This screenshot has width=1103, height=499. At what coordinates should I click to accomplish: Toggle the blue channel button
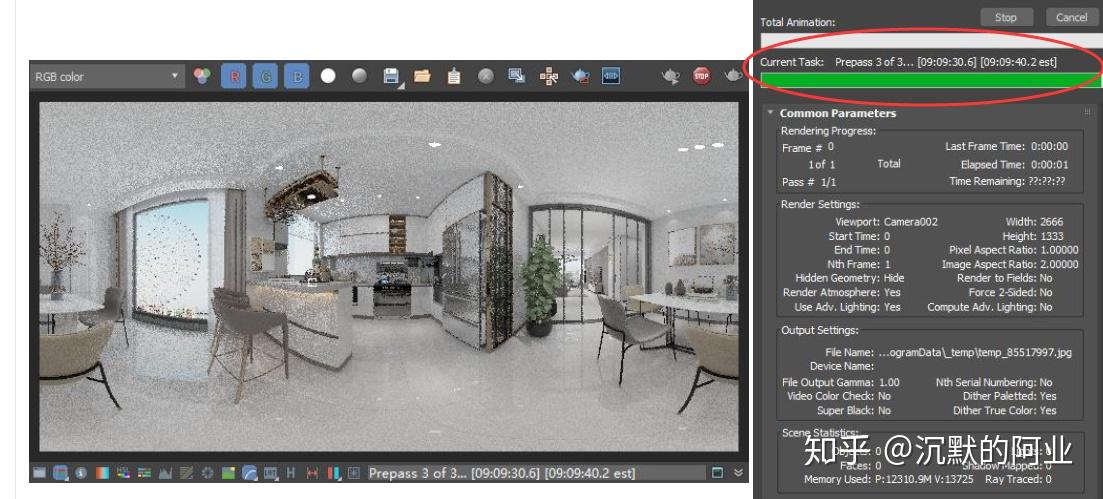tap(296, 76)
